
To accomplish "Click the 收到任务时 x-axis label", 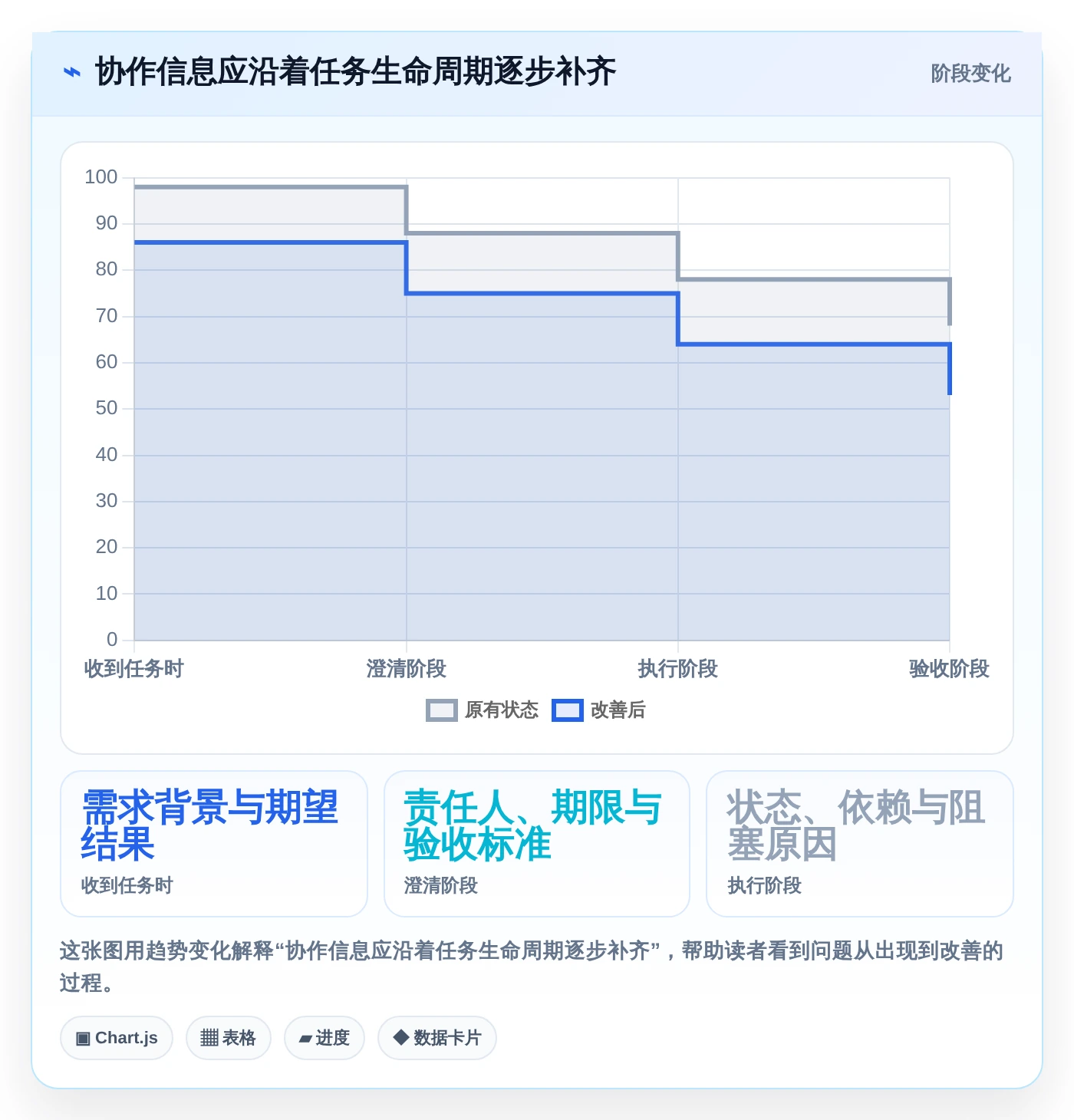I will (x=134, y=669).
